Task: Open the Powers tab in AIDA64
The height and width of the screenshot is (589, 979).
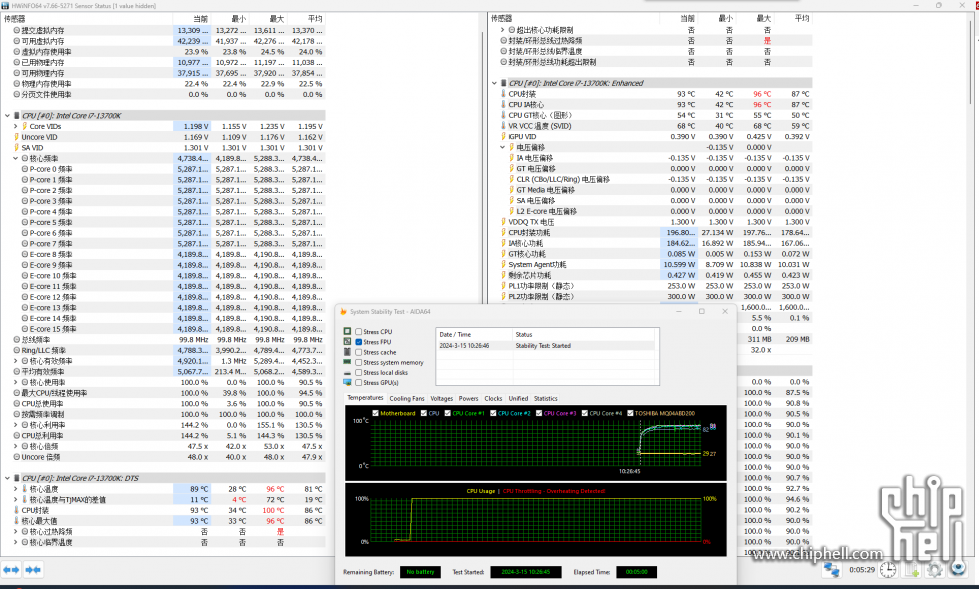Action: (468, 398)
